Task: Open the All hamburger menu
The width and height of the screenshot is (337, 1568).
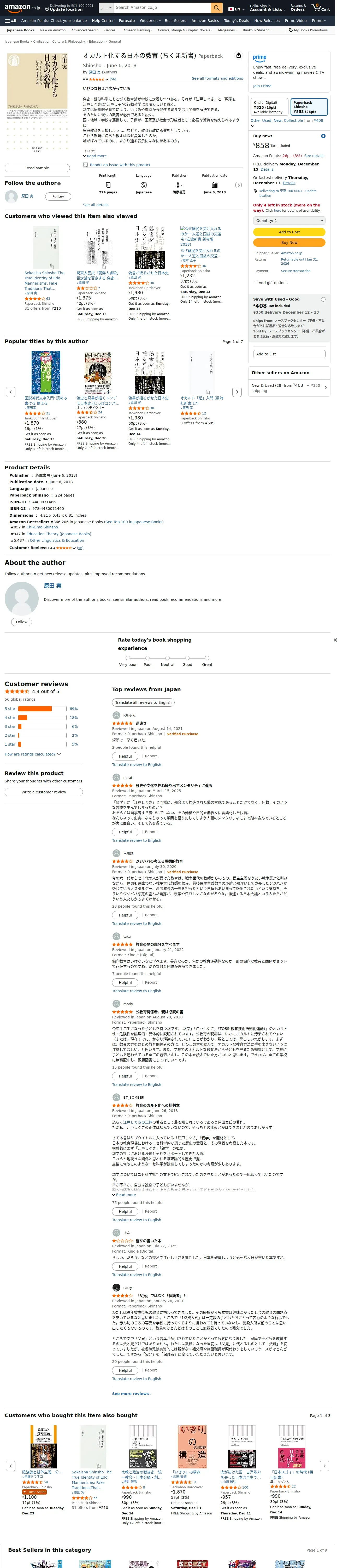Action: pyautogui.click(x=10, y=20)
